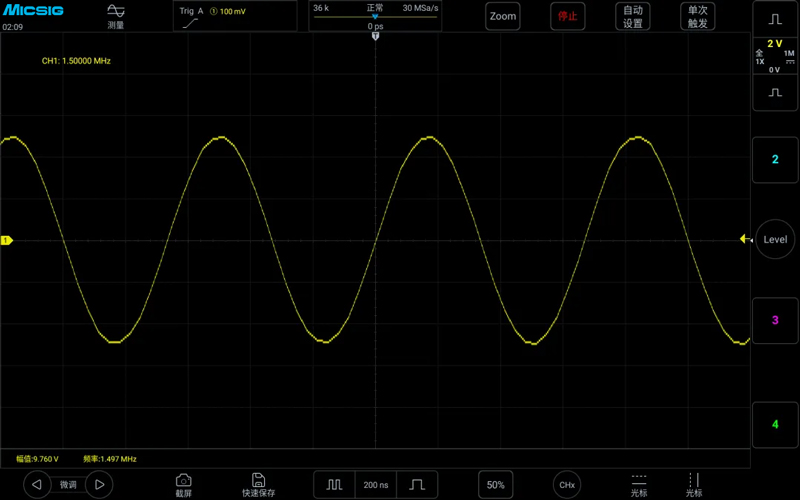Stop acquisition with the red 停止 button
Image resolution: width=800 pixels, height=500 pixels.
[567, 16]
